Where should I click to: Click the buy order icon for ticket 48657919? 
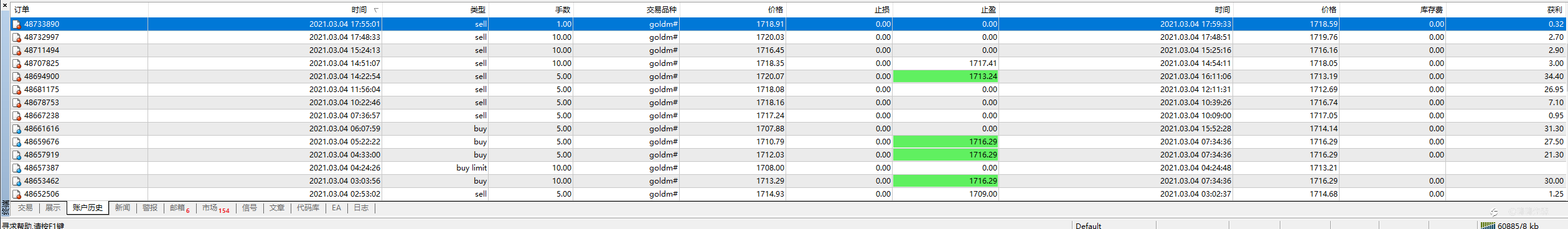coord(17,155)
